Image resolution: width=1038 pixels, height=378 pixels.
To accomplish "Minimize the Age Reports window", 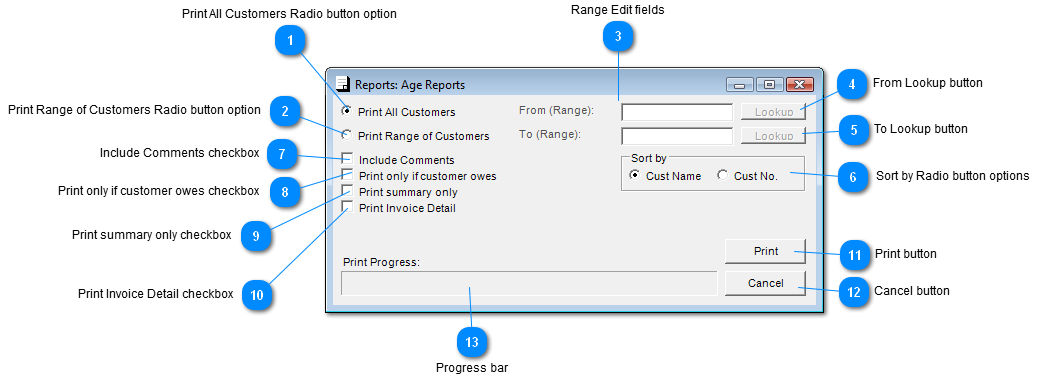I will (x=740, y=85).
